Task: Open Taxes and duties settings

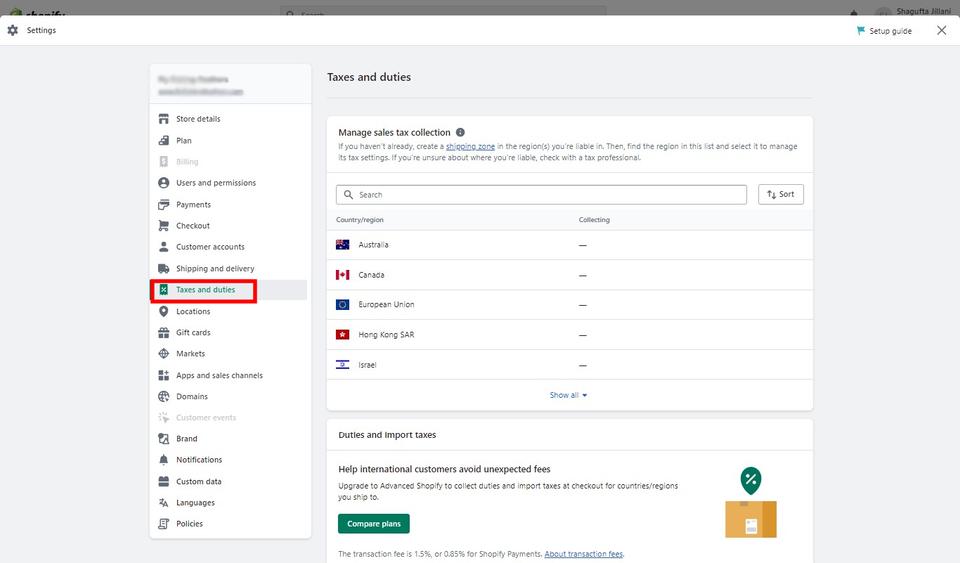Action: click(x=206, y=289)
